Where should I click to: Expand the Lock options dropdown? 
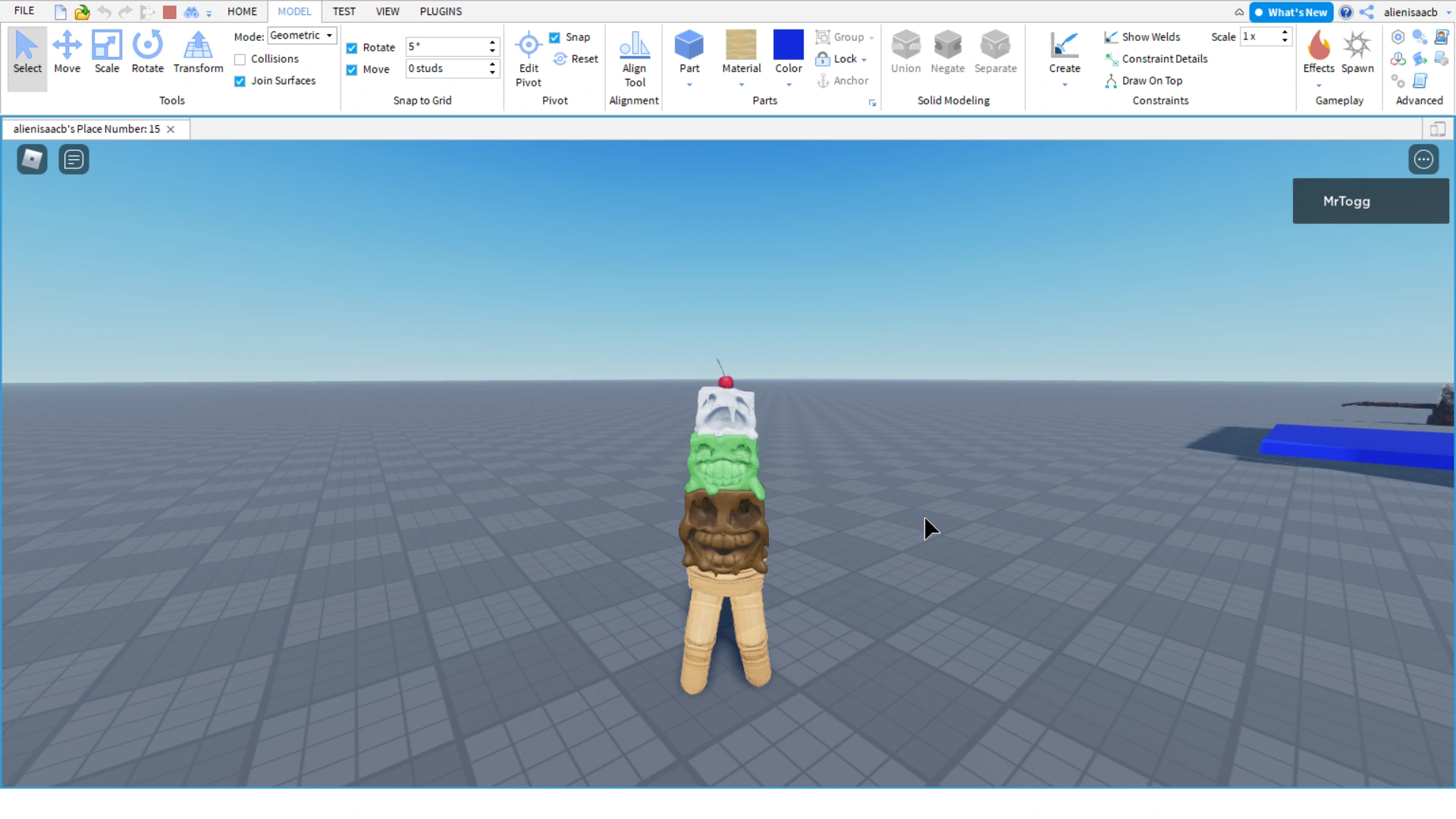click(864, 60)
